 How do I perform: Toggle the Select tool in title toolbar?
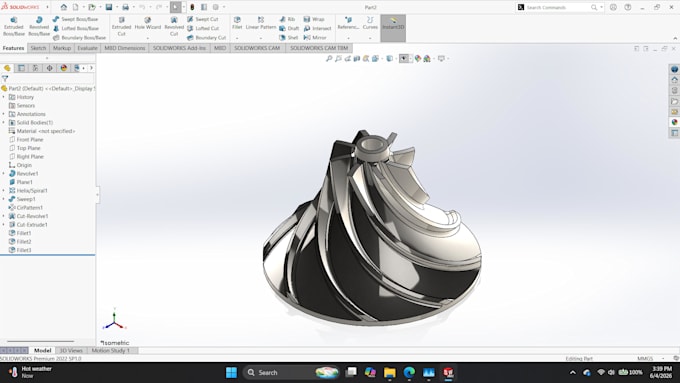coord(176,7)
